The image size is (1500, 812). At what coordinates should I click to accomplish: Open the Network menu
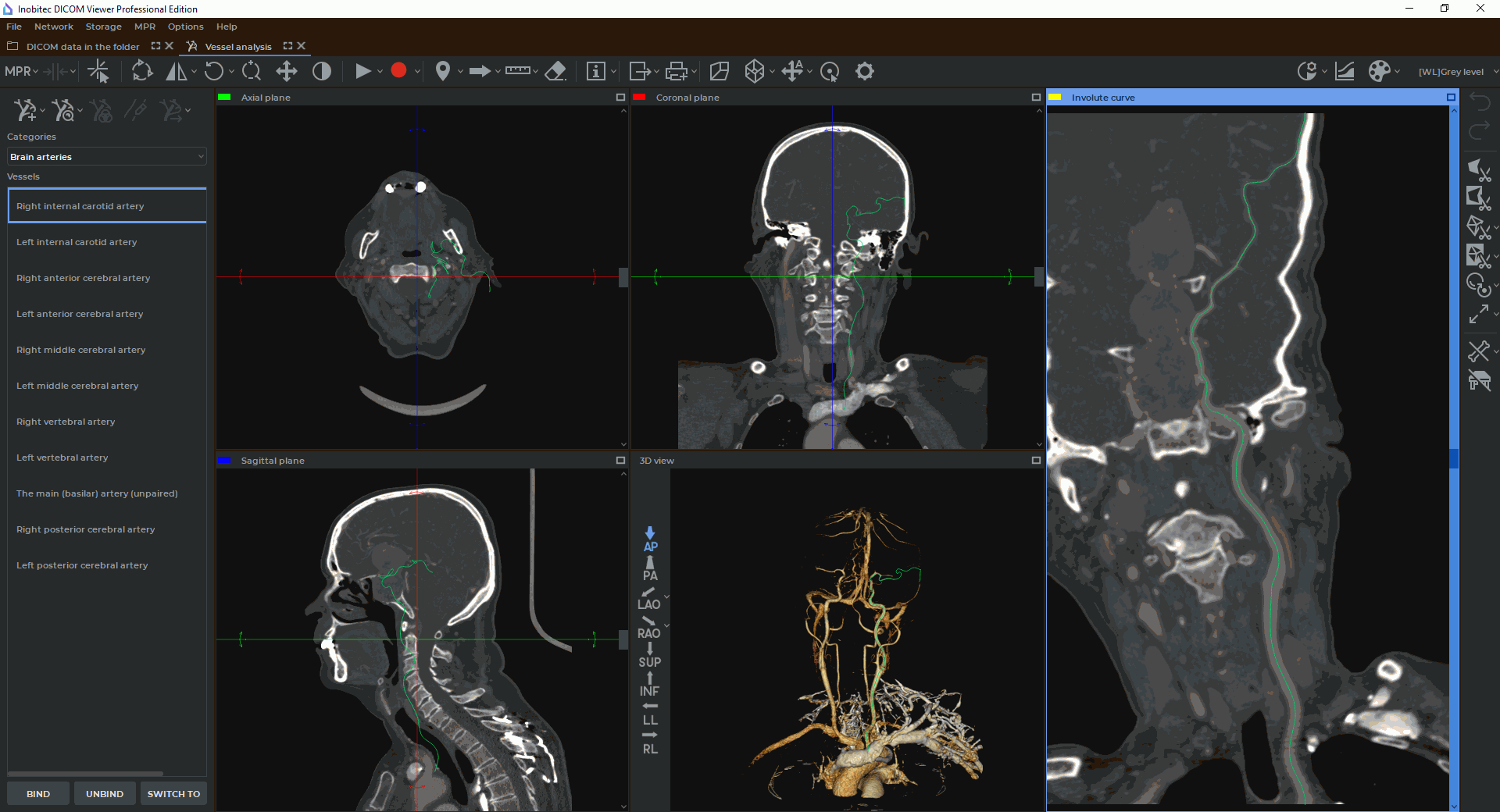coord(53,27)
